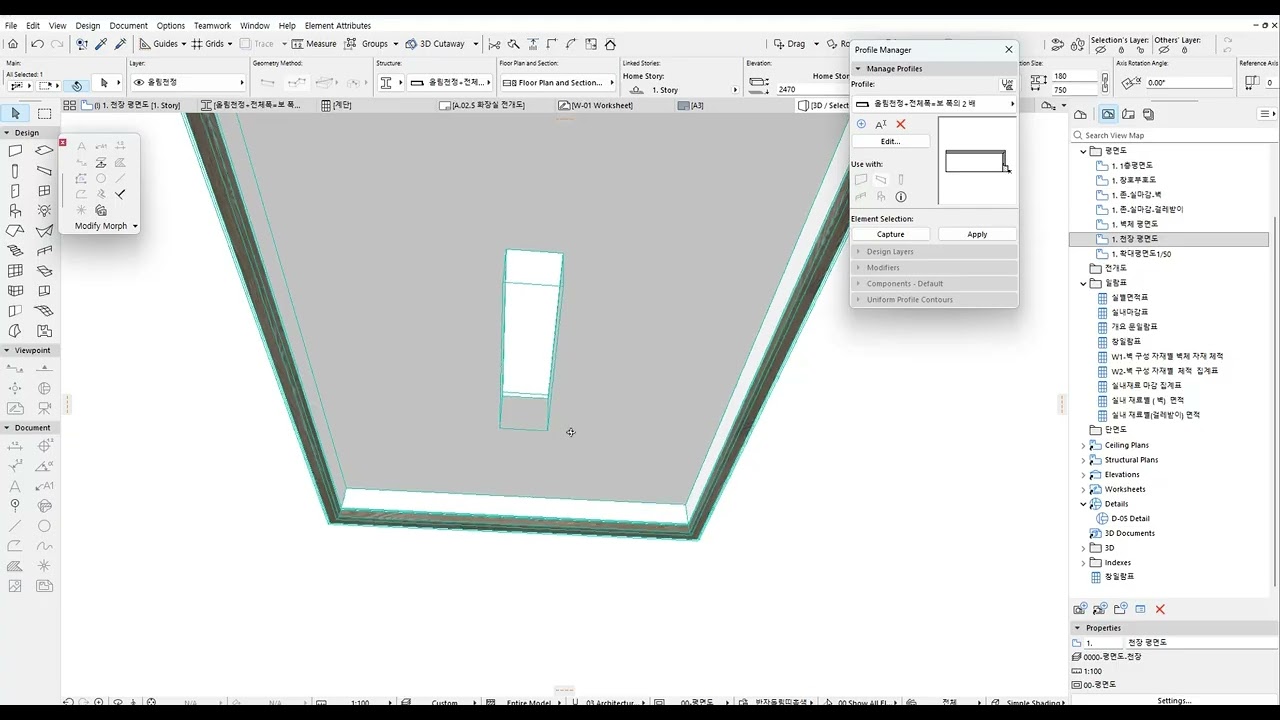Image resolution: width=1280 pixels, height=720 pixels.
Task: Open view Settings... button
Action: pos(1174,701)
